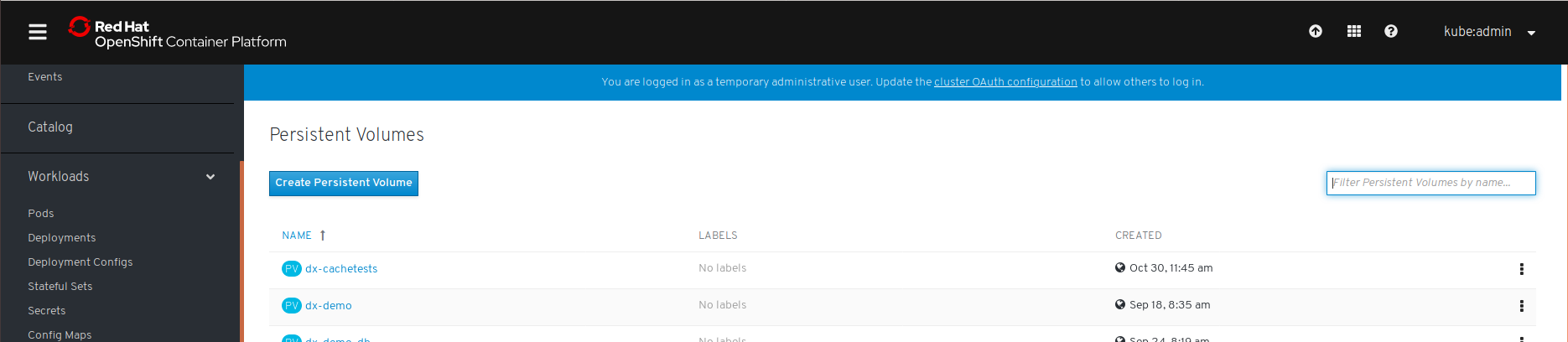Open the dx-demo persistent volume

tap(329, 306)
